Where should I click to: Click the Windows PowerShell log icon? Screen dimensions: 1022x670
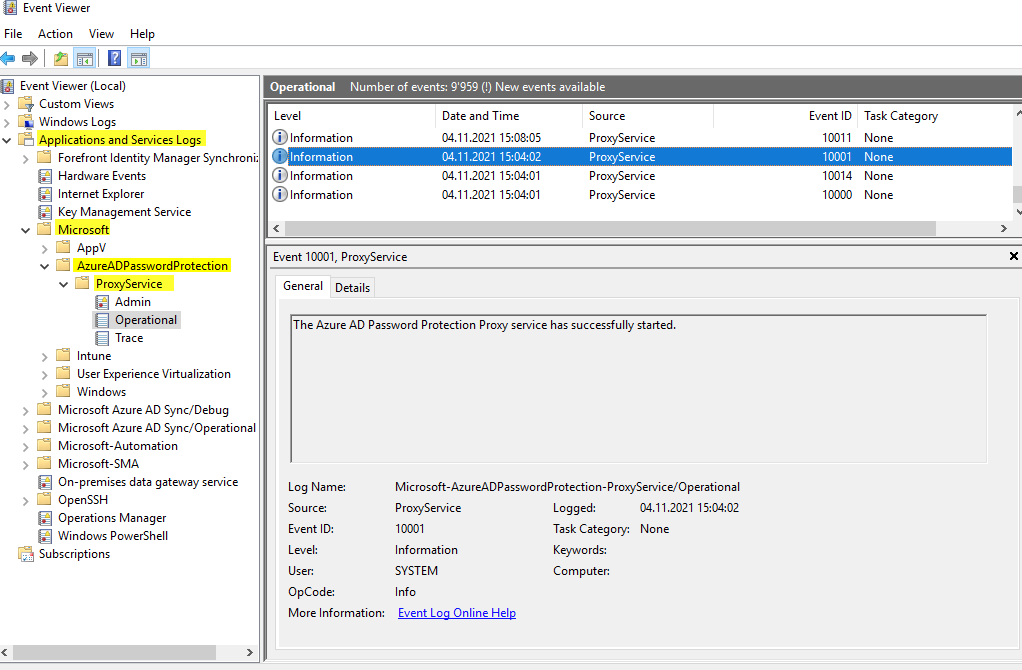point(45,536)
